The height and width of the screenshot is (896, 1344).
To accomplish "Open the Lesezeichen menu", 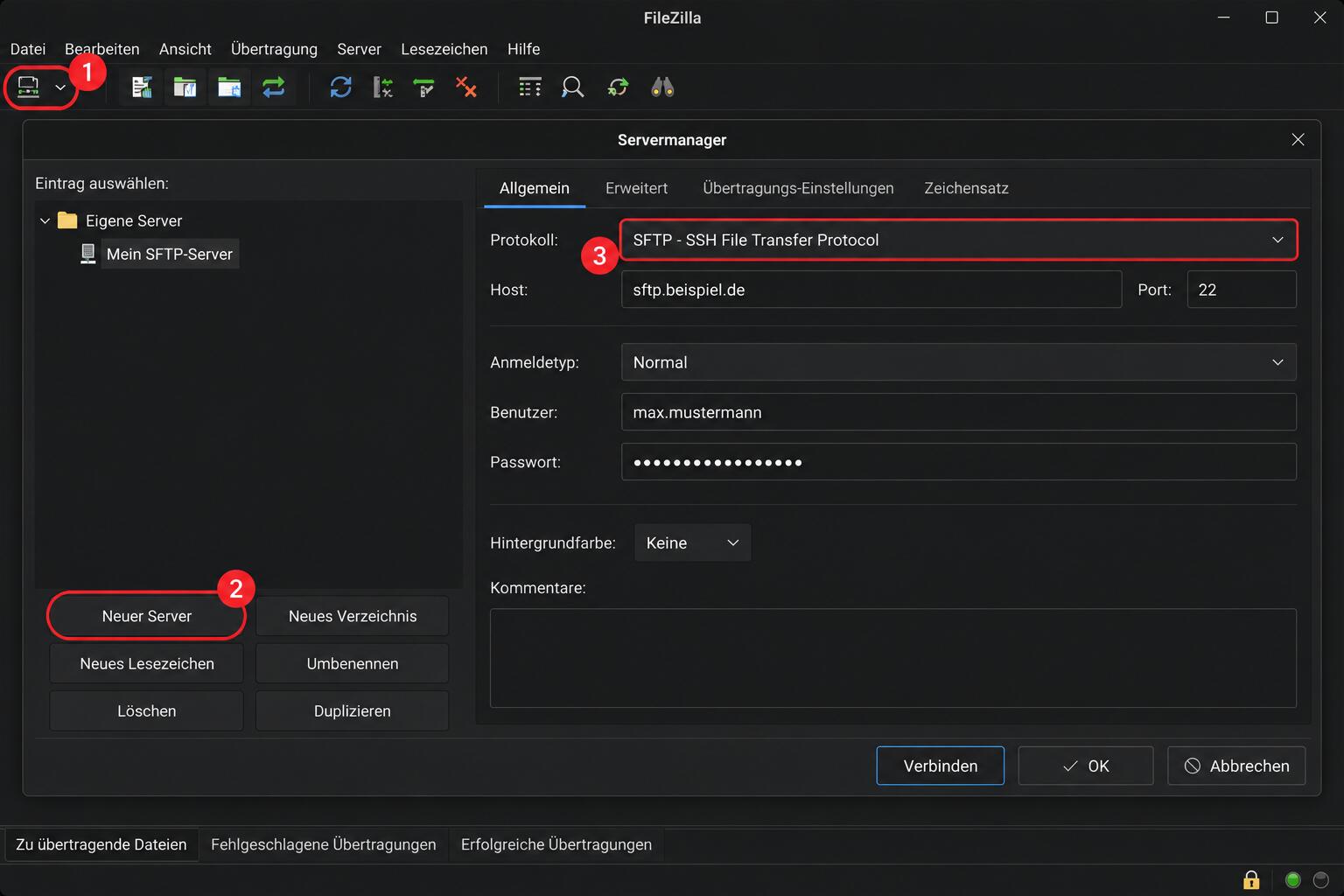I will point(444,49).
